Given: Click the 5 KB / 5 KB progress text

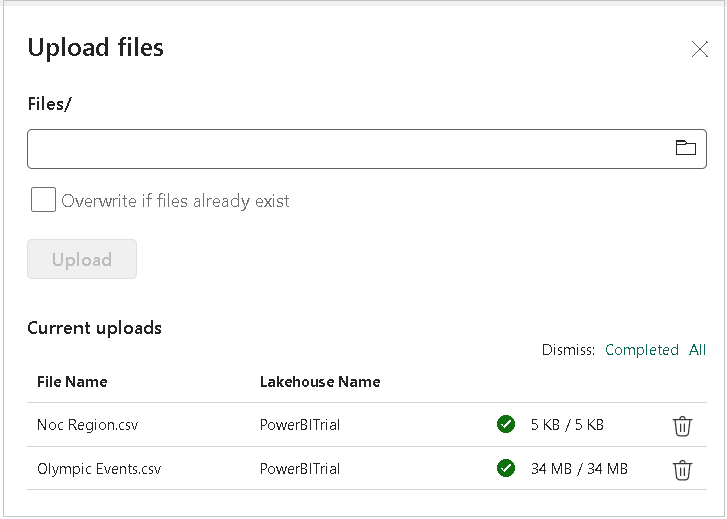Looking at the screenshot, I should click(x=567, y=425).
